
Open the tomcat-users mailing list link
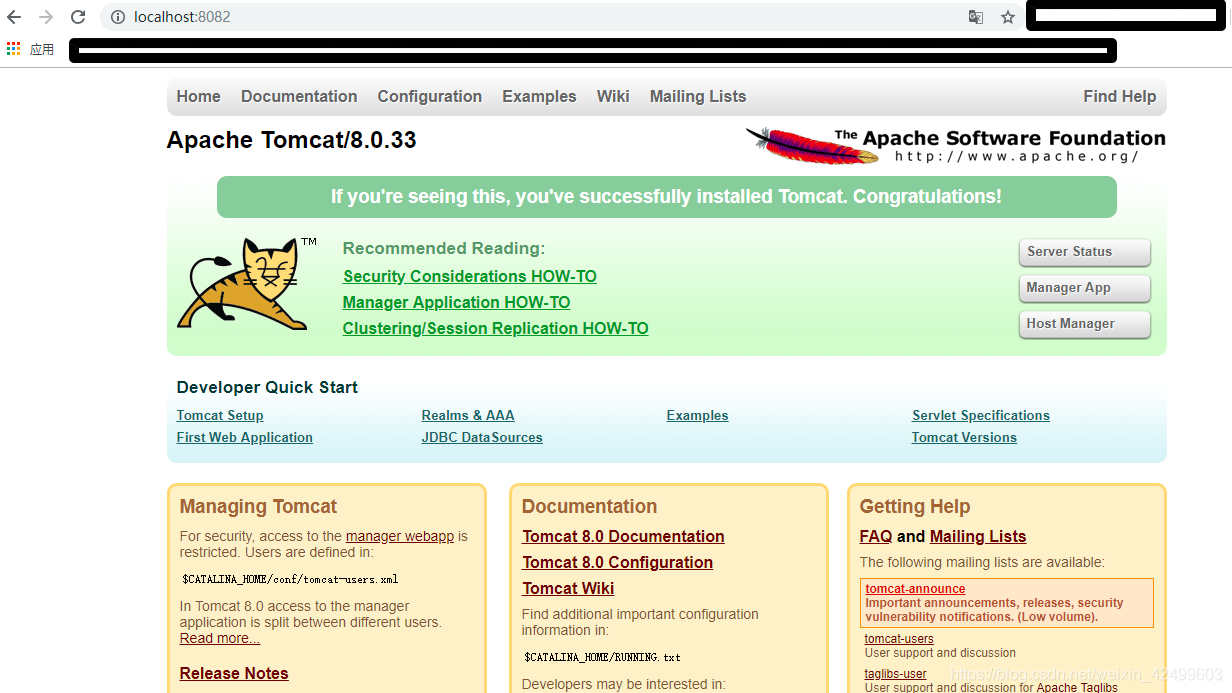tap(899, 639)
